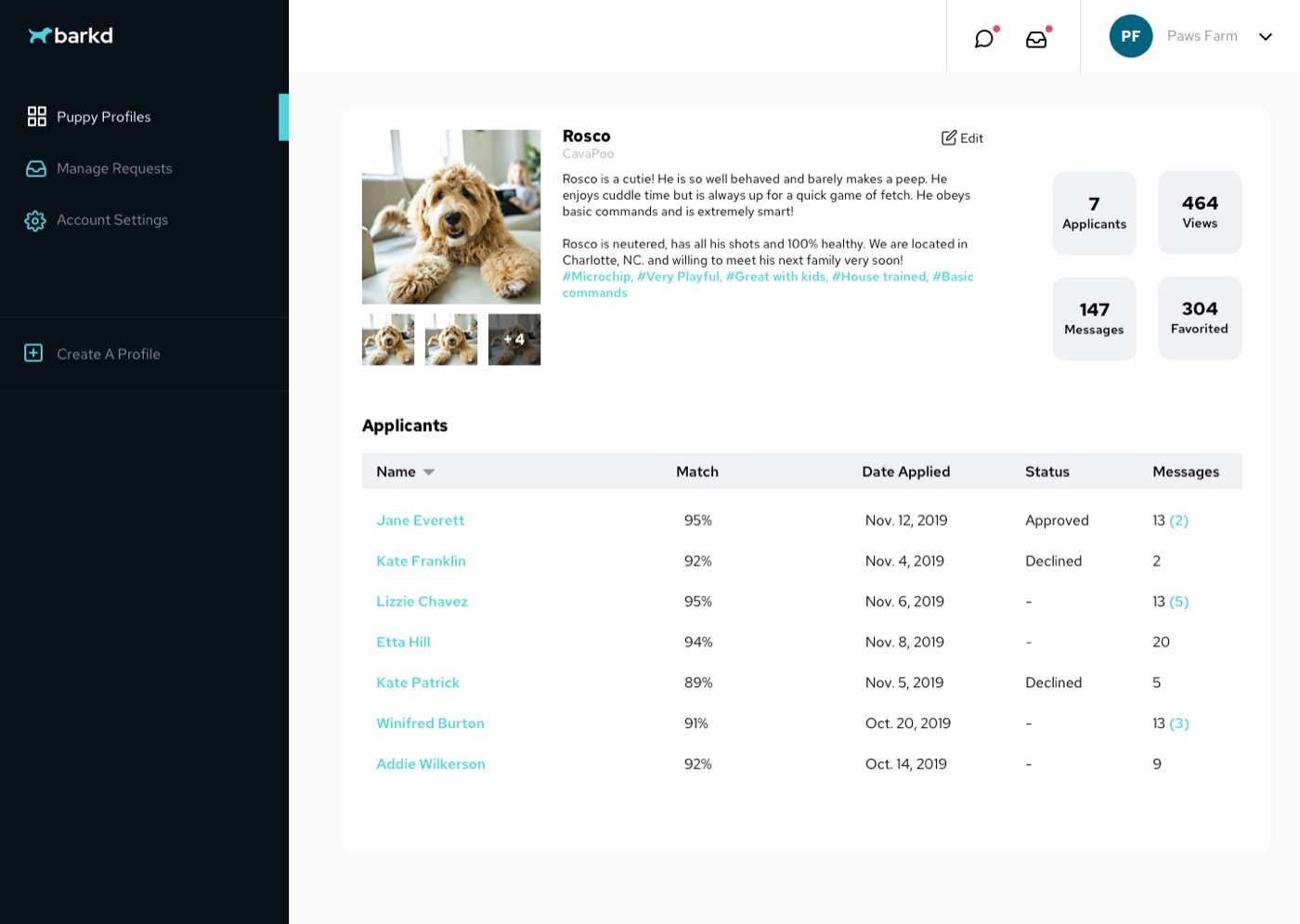Viewport: 1300px width, 924px height.
Task: Open Puppy Profiles menu item
Action: (104, 117)
